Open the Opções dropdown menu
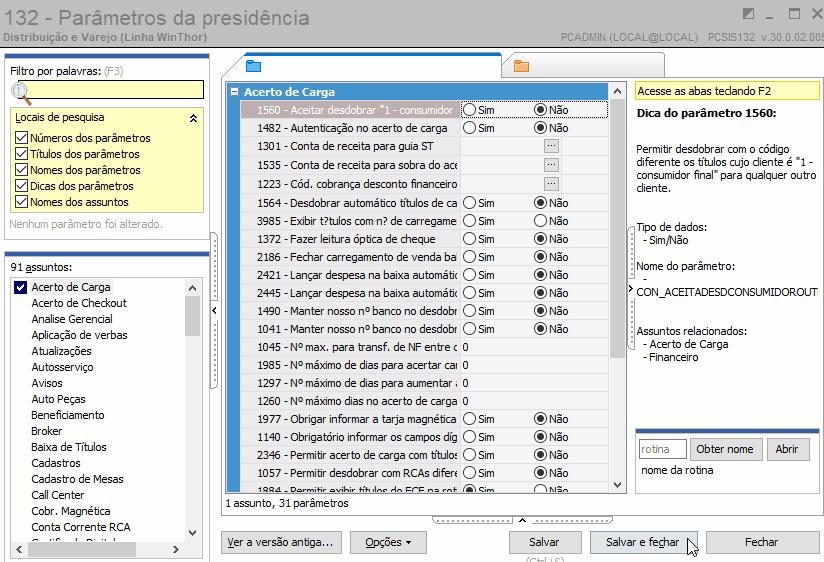 pyautogui.click(x=388, y=542)
